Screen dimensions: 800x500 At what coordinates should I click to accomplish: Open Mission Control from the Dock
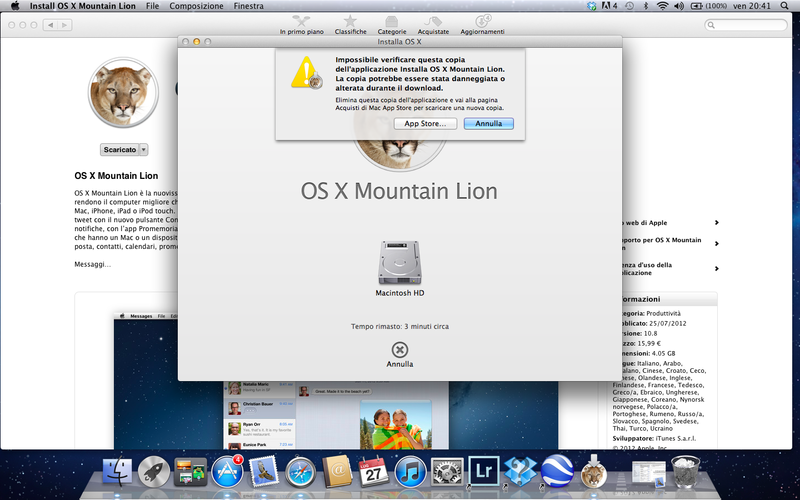click(190, 471)
